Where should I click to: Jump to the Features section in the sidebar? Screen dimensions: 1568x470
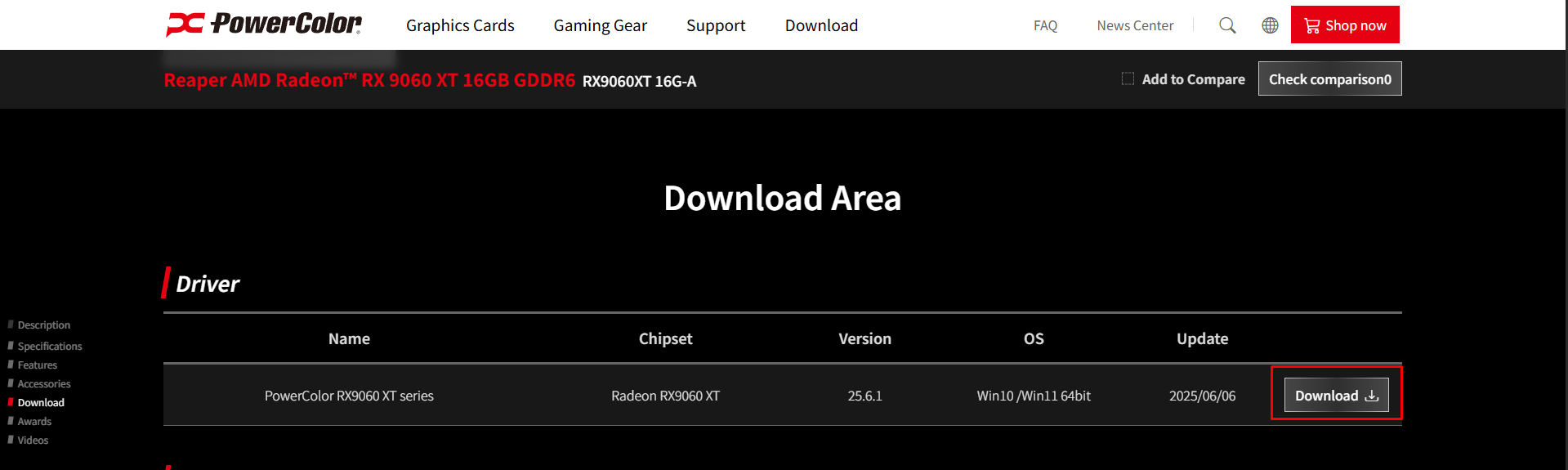pos(37,365)
